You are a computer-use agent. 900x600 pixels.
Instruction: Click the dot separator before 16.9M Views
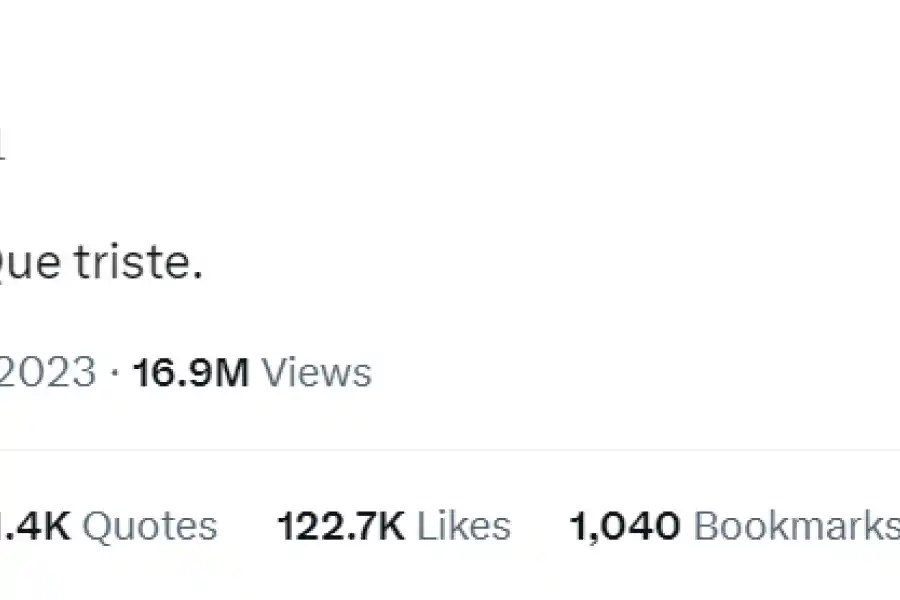pyautogui.click(x=115, y=374)
